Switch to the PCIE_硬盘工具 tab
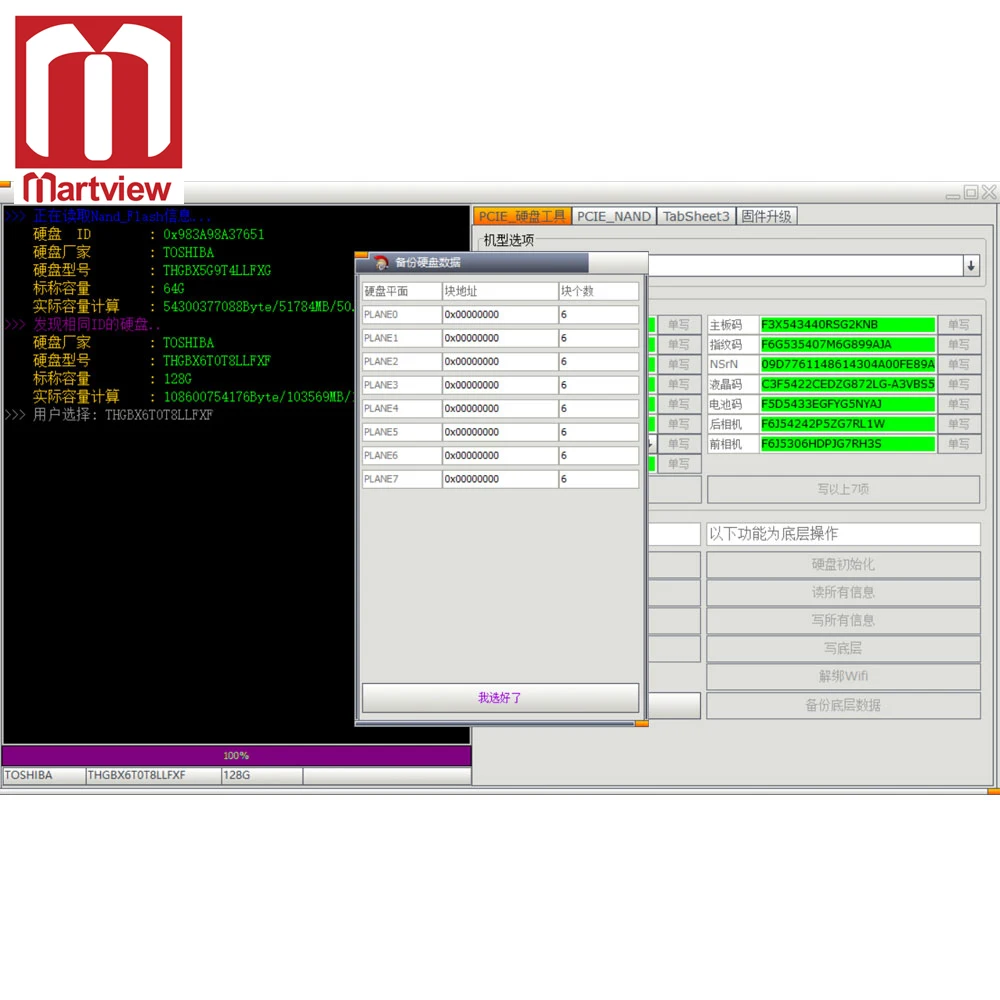This screenshot has width=1000, height=1000. (x=522, y=216)
